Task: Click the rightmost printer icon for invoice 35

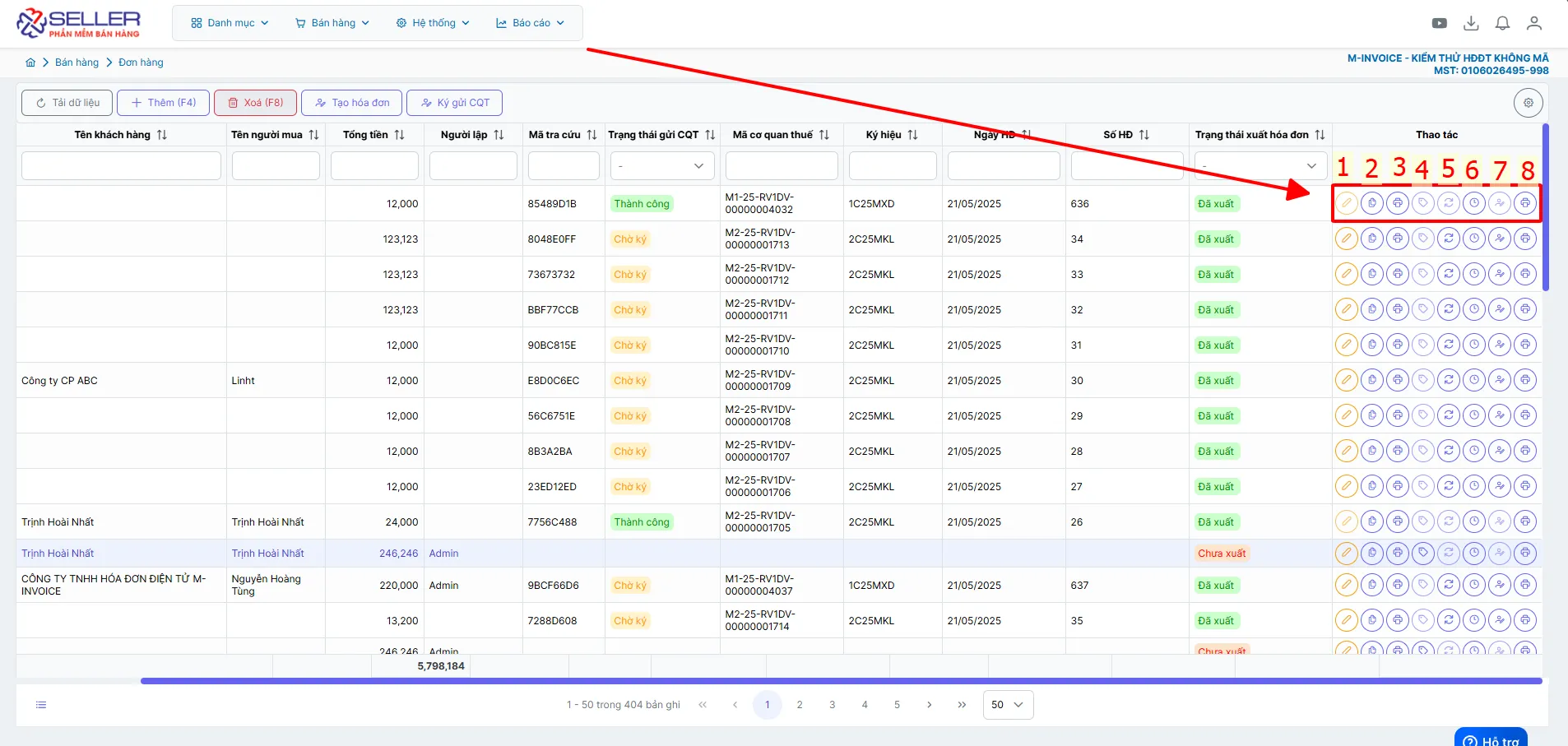Action: [1524, 620]
